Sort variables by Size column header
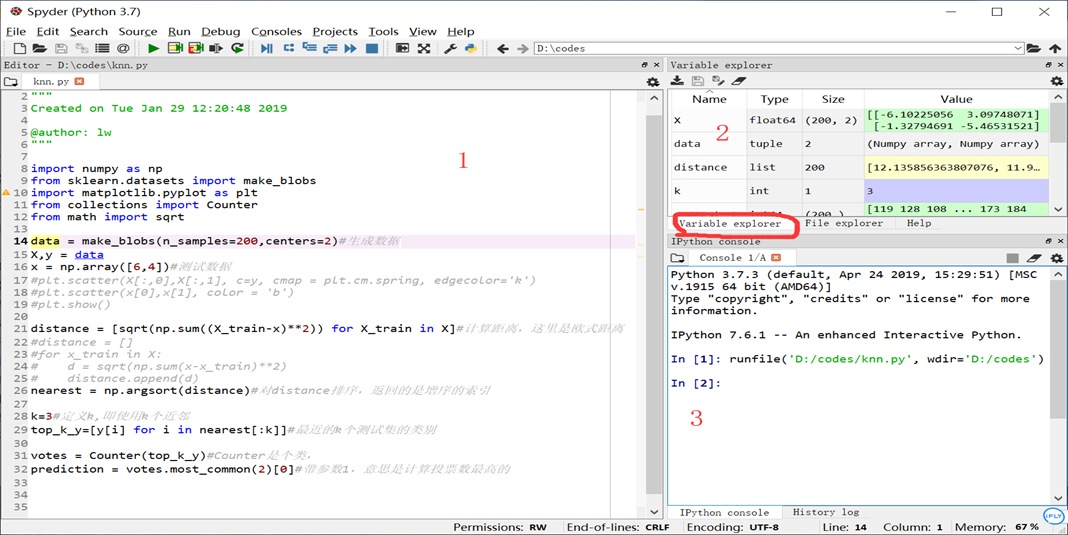Image resolution: width=1068 pixels, height=535 pixels. click(832, 99)
